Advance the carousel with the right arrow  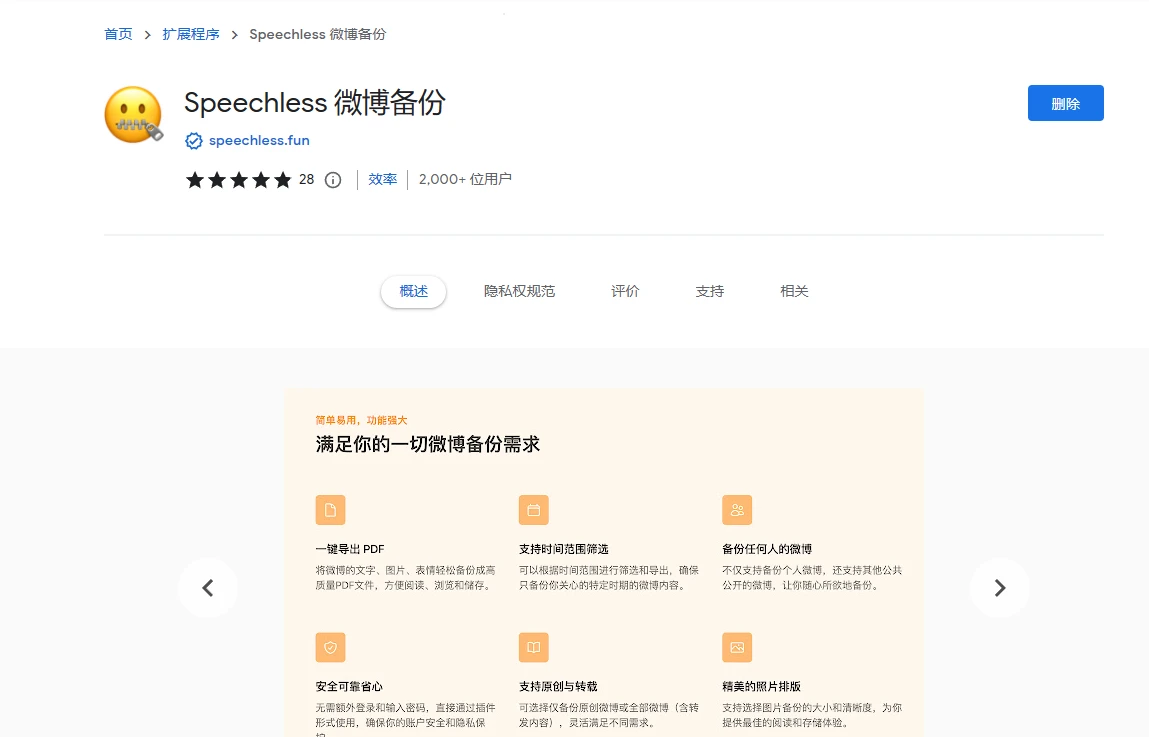[x=999, y=588]
